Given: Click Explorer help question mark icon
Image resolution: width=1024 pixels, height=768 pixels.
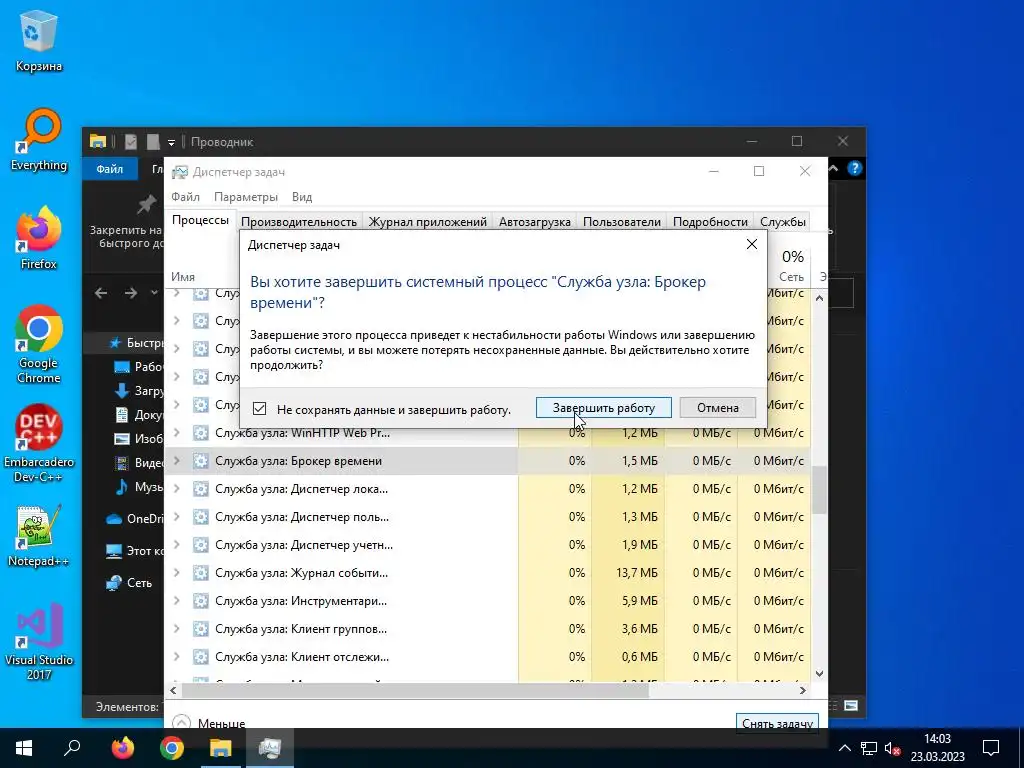Looking at the screenshot, I should [x=854, y=168].
